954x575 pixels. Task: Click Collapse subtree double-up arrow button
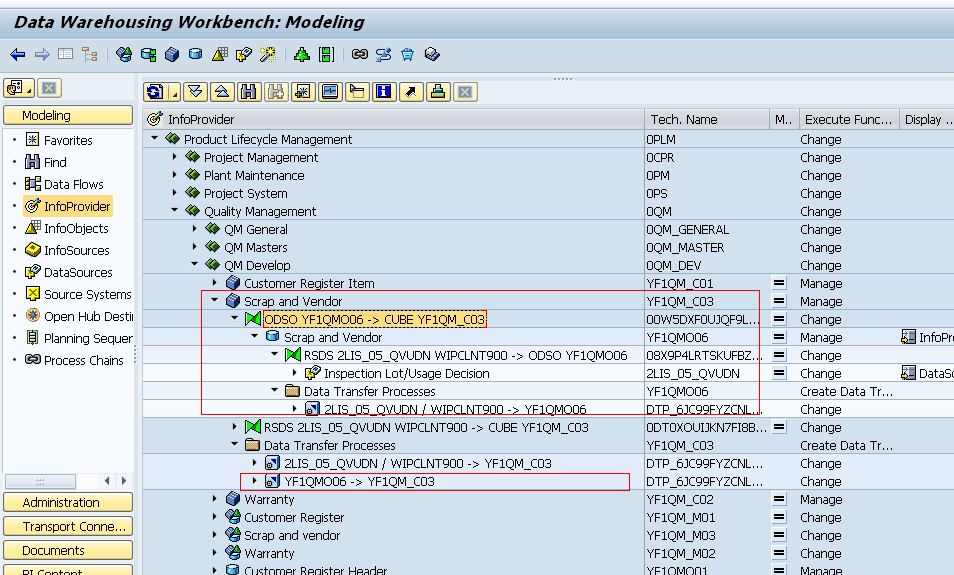[222, 92]
